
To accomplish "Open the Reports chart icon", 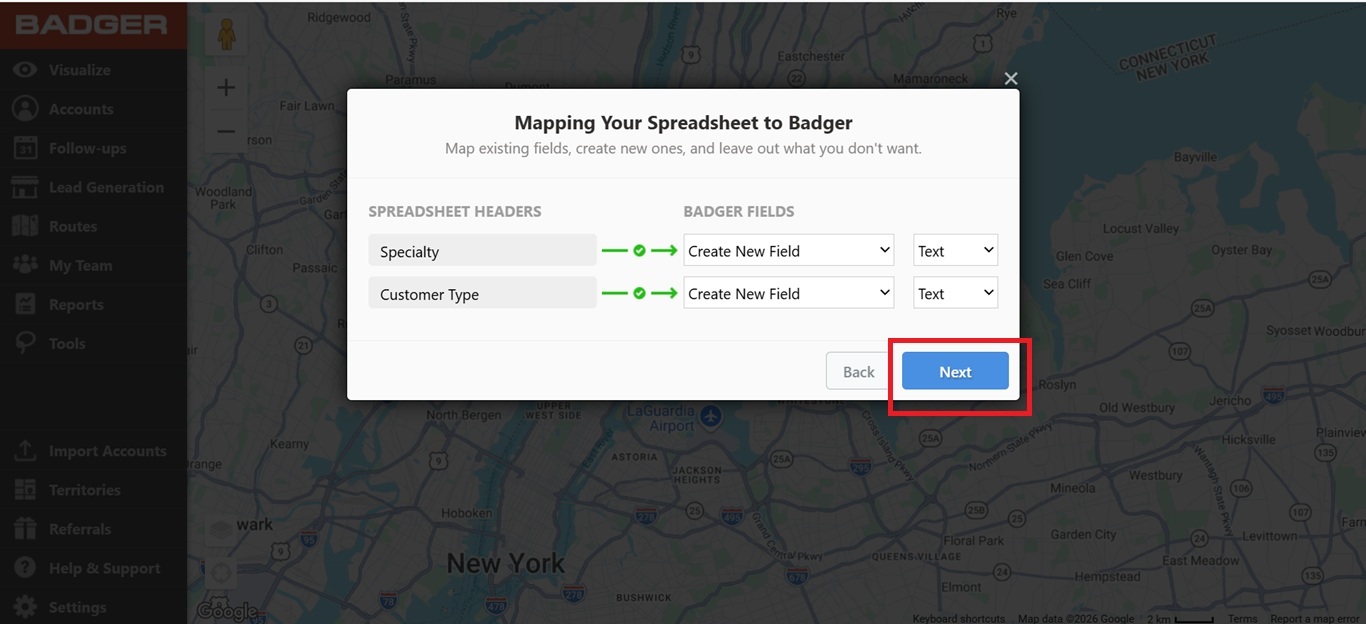I will pyautogui.click(x=25, y=304).
